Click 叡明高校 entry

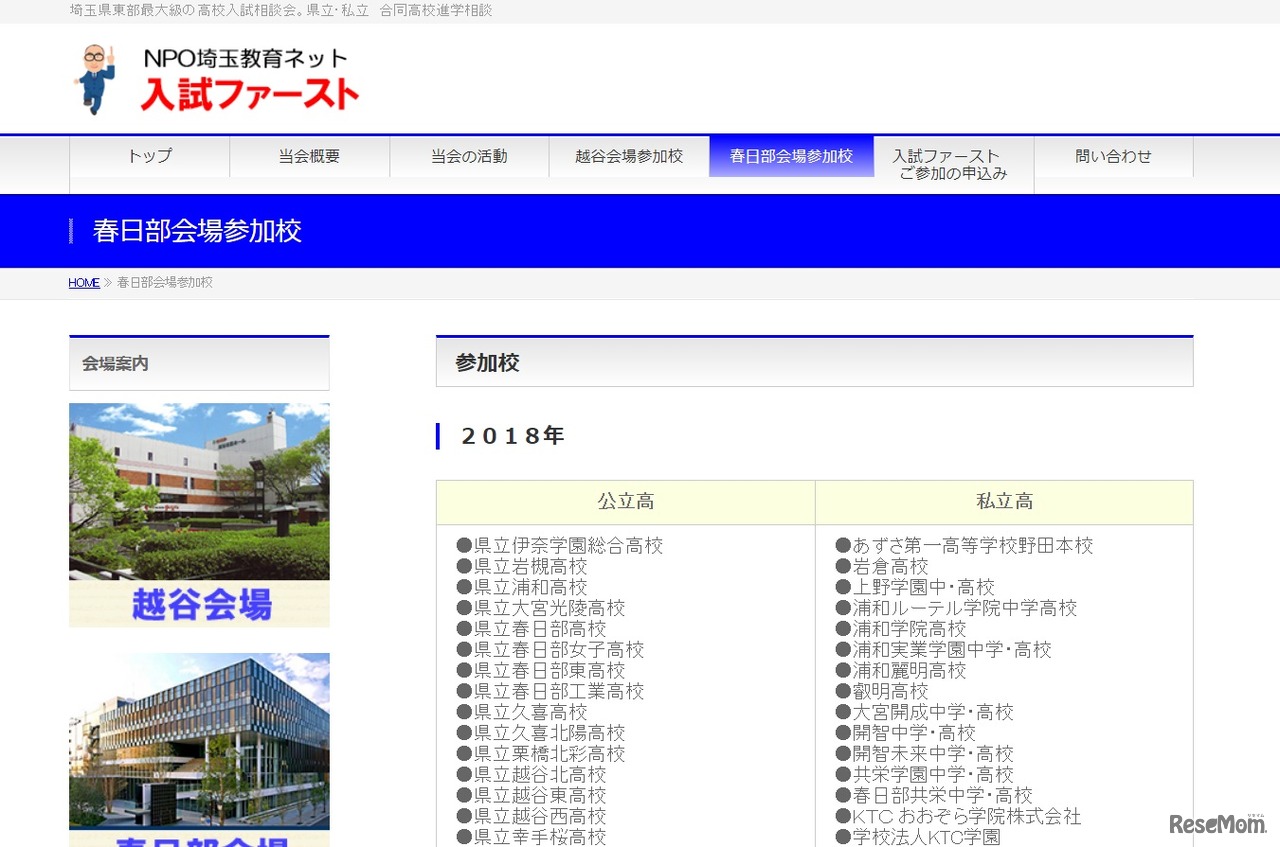(x=882, y=691)
